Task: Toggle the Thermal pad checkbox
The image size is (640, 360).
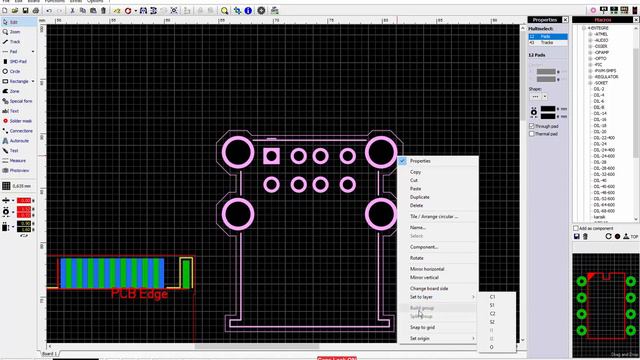Action: pos(531,134)
